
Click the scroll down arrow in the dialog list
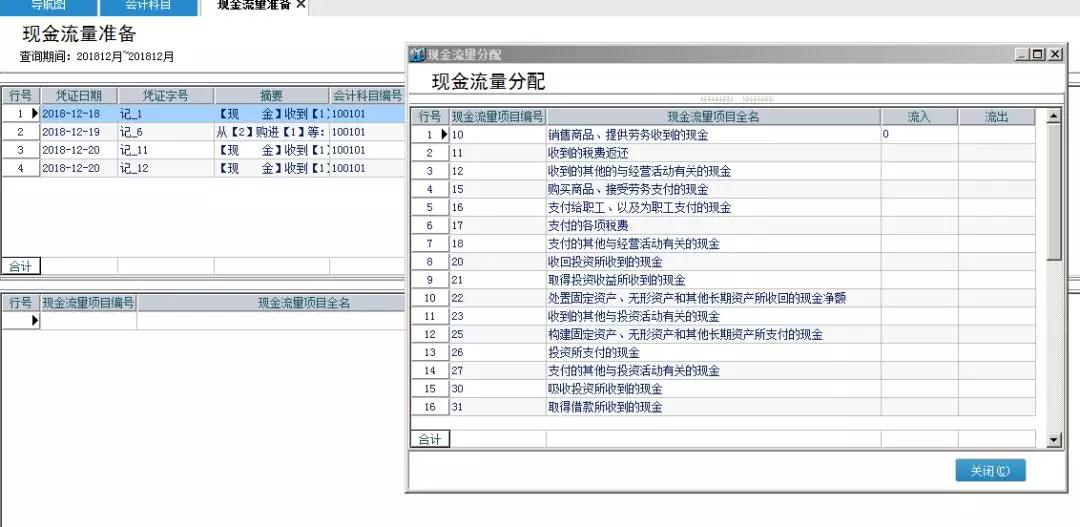point(1053,440)
